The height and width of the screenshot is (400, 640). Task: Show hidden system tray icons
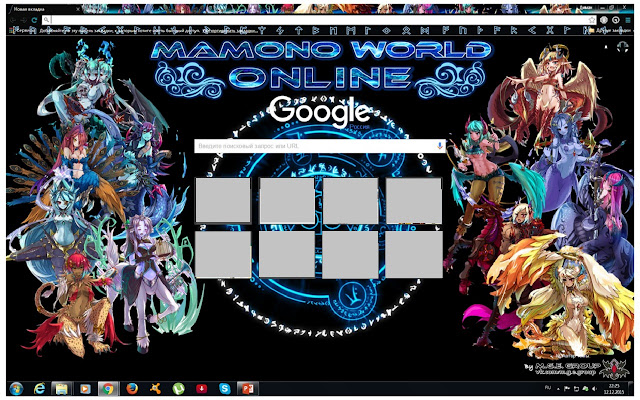click(559, 389)
